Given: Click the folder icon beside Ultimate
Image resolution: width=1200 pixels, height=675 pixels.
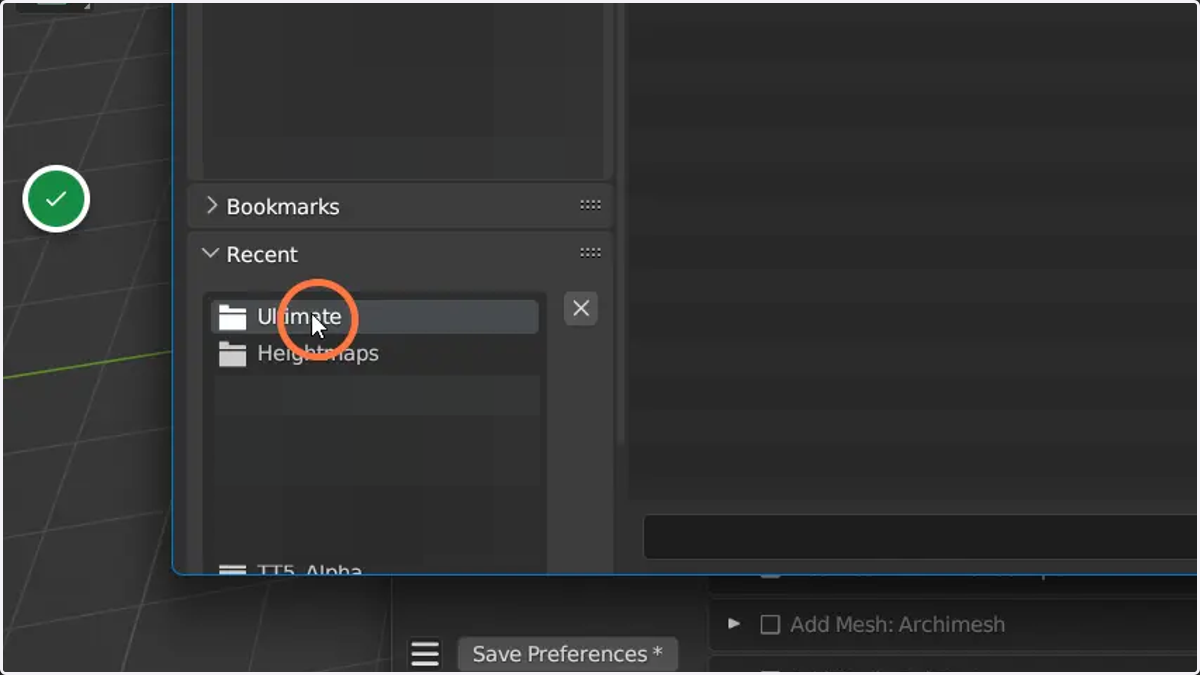Looking at the screenshot, I should (233, 318).
